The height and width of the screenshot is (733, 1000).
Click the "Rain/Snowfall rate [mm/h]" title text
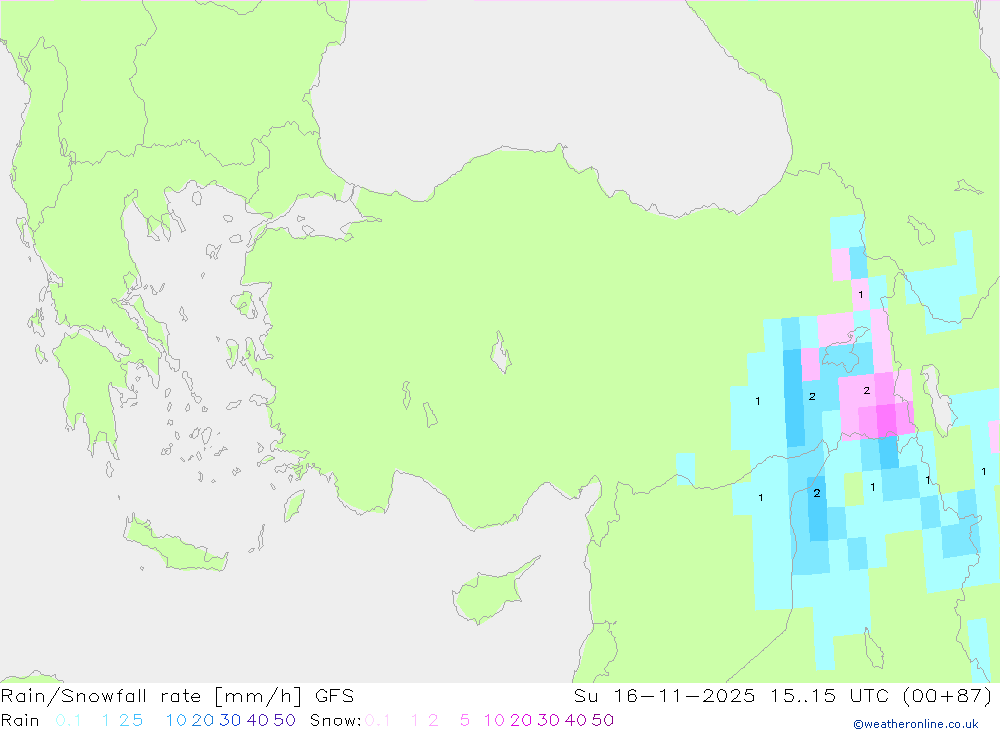point(151,695)
